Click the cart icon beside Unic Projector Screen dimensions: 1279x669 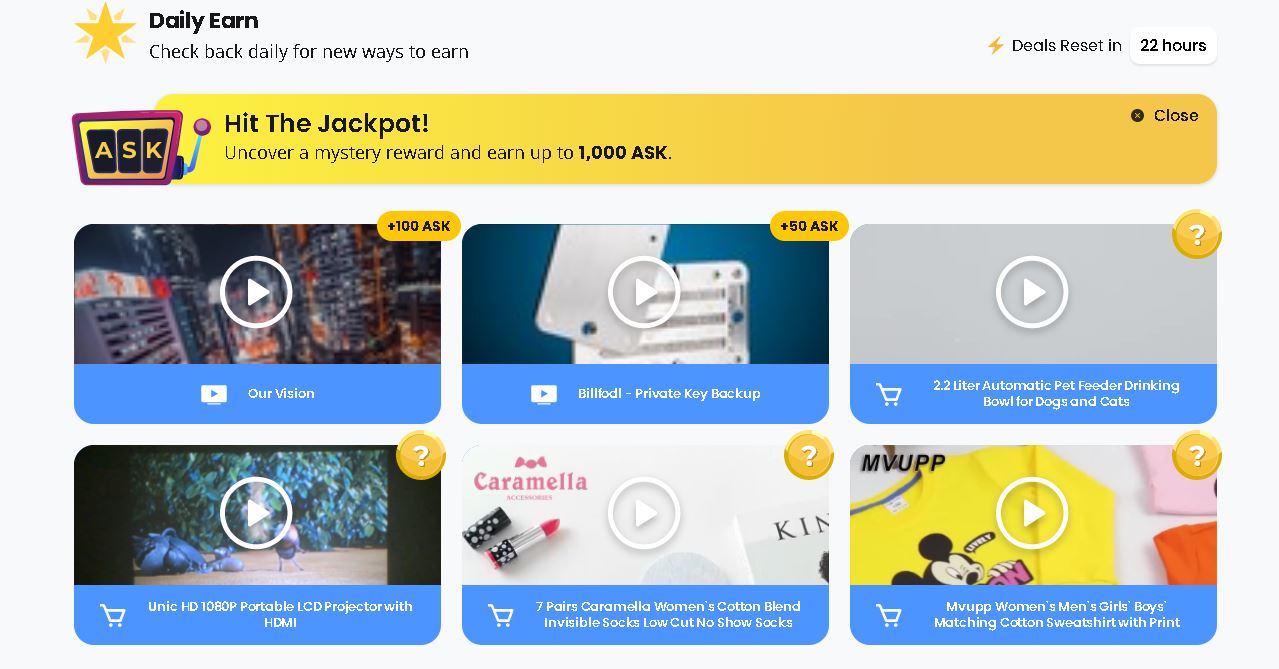(113, 615)
